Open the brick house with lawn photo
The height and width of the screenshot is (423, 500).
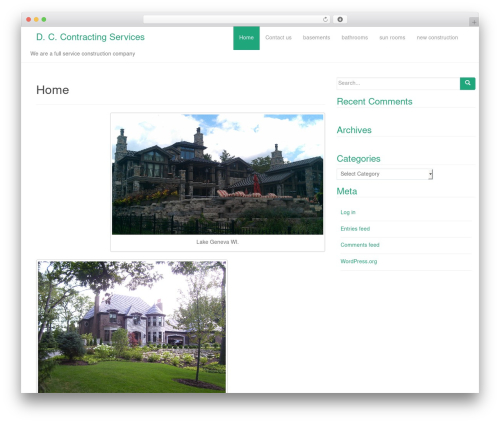click(132, 327)
